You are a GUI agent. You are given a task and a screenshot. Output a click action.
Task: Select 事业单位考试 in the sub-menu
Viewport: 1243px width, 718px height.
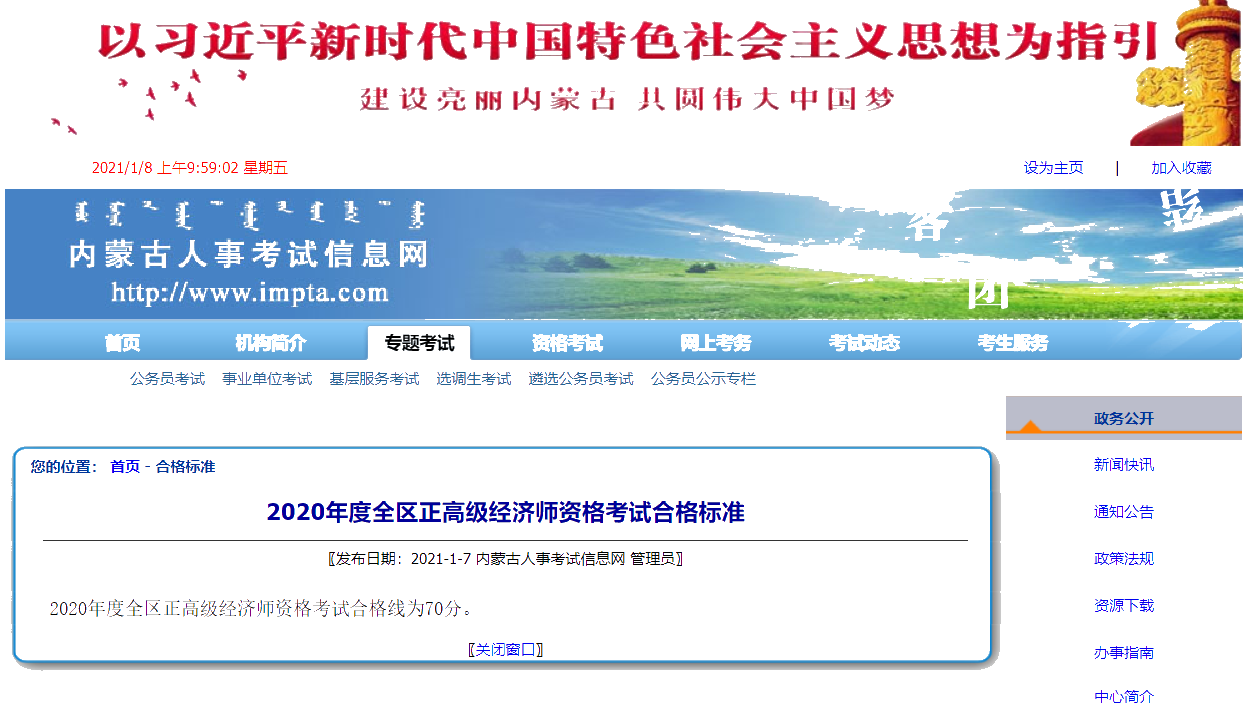click(x=269, y=379)
